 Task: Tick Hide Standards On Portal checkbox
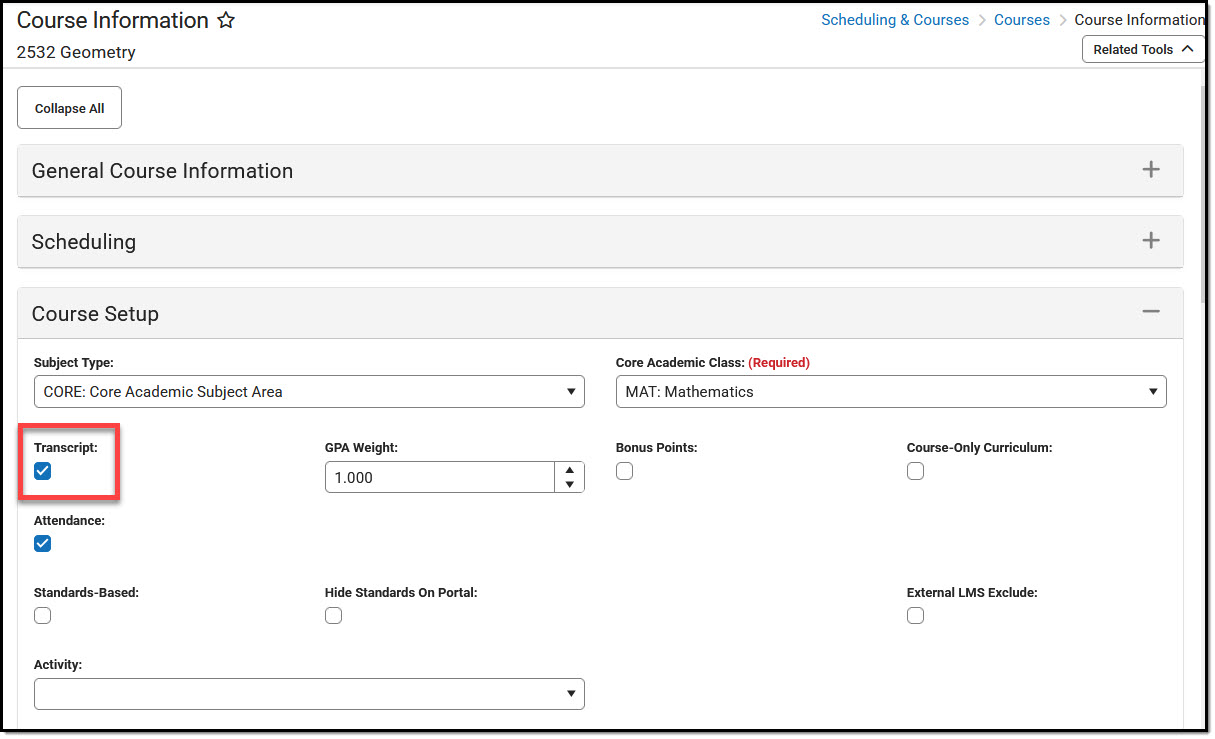334,616
